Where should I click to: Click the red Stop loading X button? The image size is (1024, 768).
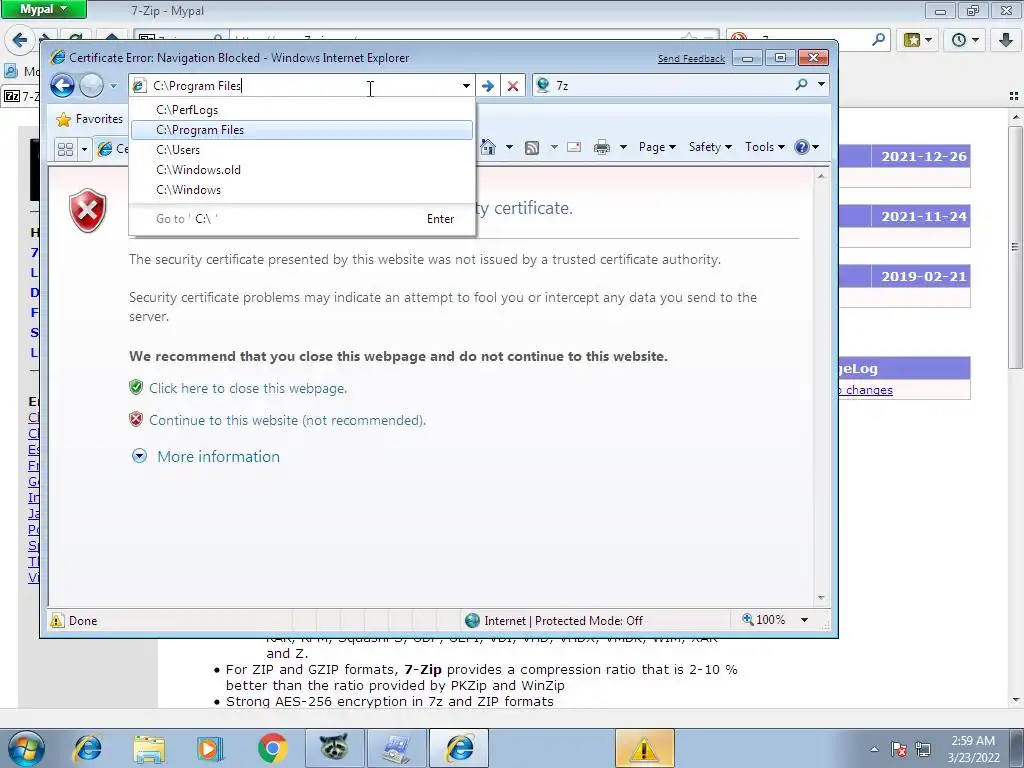click(x=513, y=86)
